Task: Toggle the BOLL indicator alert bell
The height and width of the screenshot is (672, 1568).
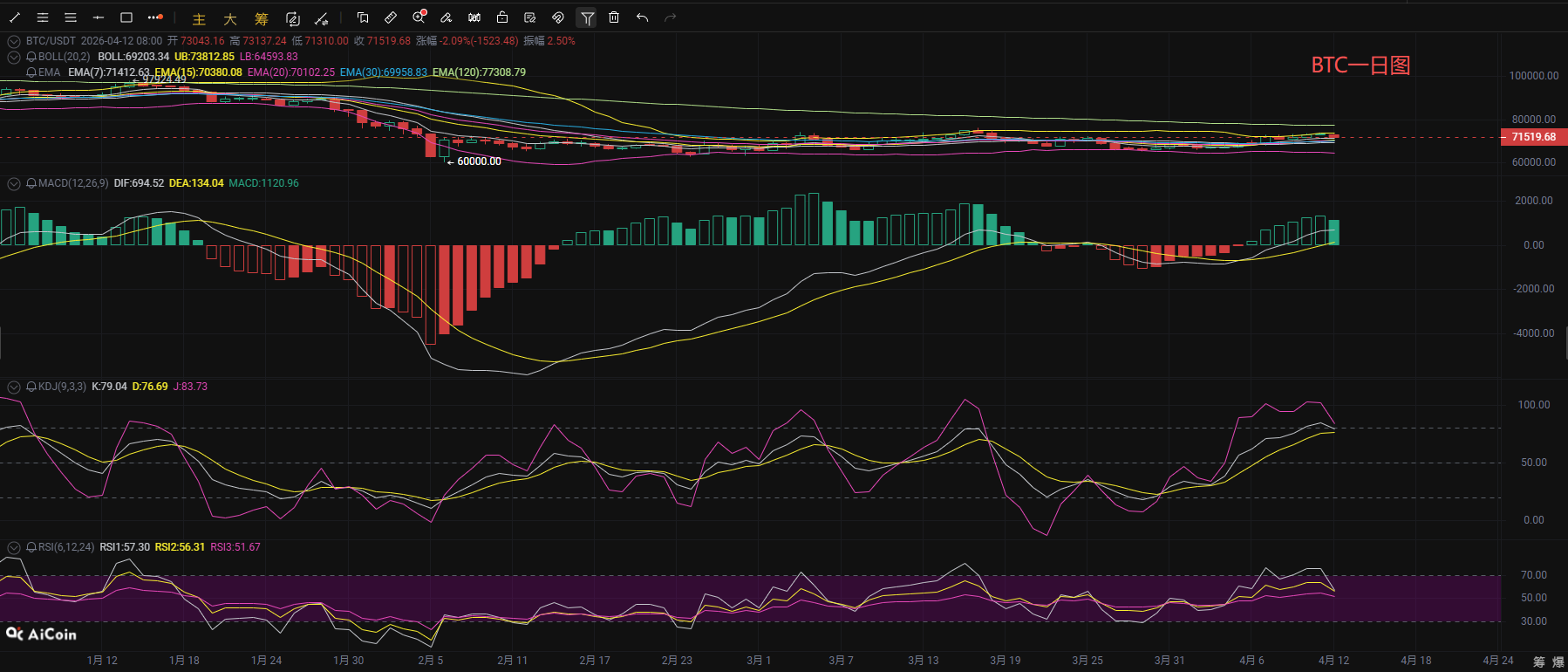Action: click(31, 57)
